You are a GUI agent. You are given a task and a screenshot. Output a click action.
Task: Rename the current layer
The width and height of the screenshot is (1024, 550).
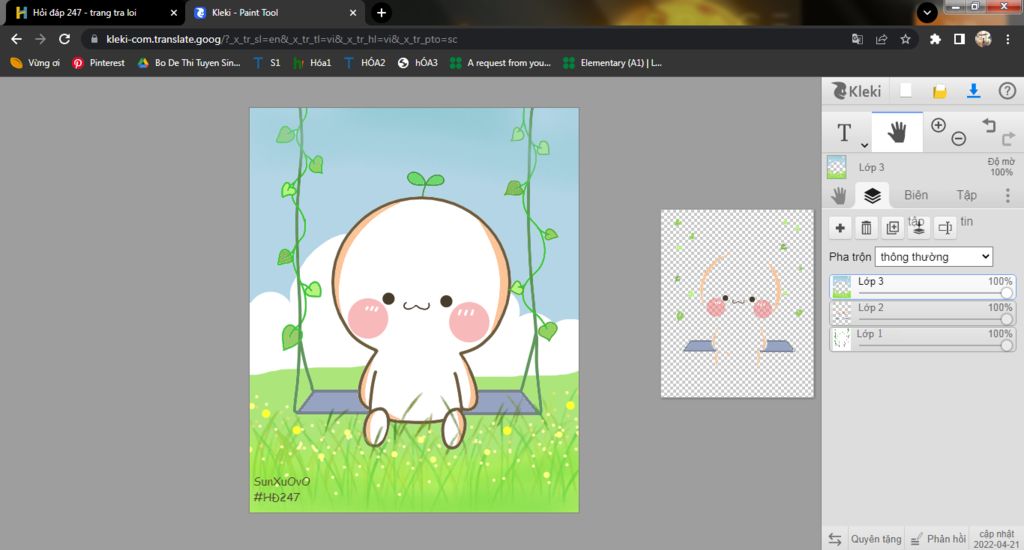[944, 228]
